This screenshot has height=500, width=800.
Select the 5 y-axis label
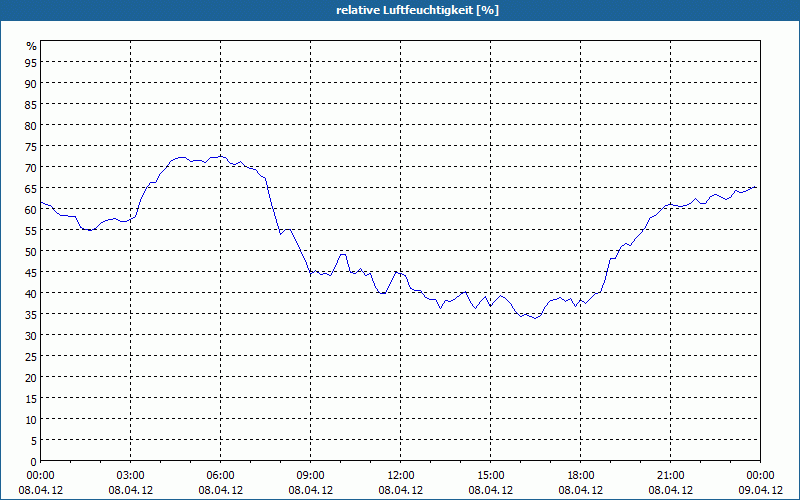34,441
